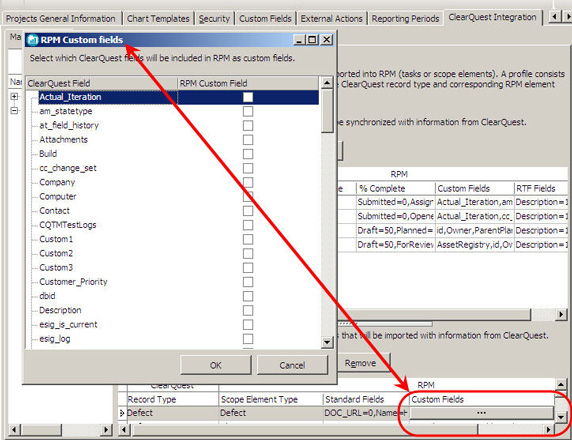Click the dialog list vertical scrollbar thumb

(x=327, y=111)
